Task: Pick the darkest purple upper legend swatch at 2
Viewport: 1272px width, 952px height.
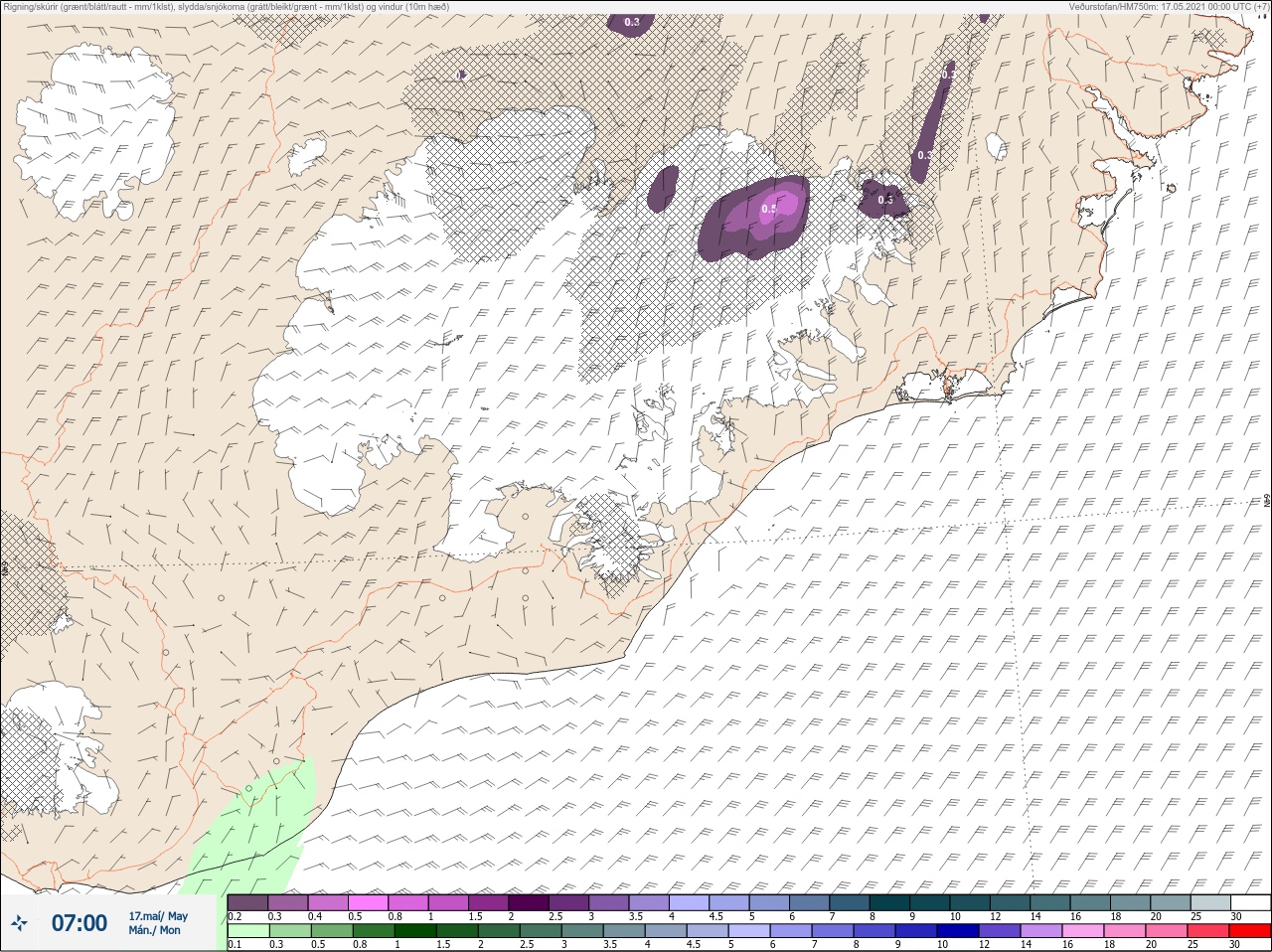Action: tap(529, 902)
